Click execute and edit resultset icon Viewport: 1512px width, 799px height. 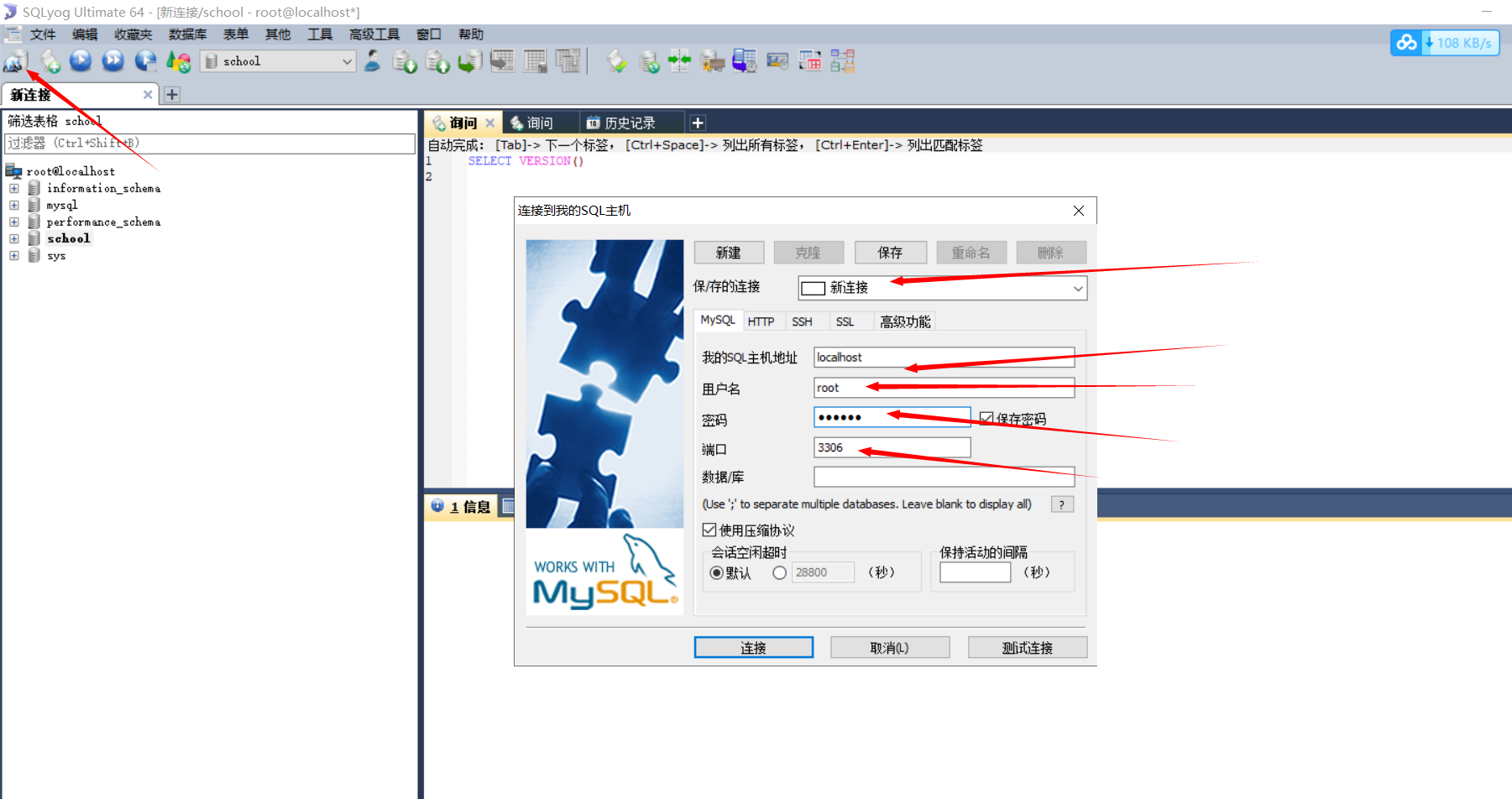pos(145,61)
